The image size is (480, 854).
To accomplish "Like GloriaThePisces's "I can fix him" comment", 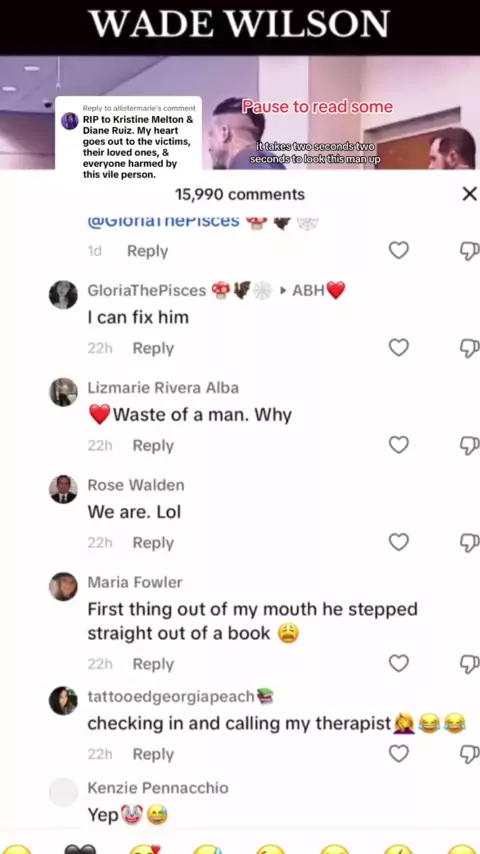I will 399,347.
